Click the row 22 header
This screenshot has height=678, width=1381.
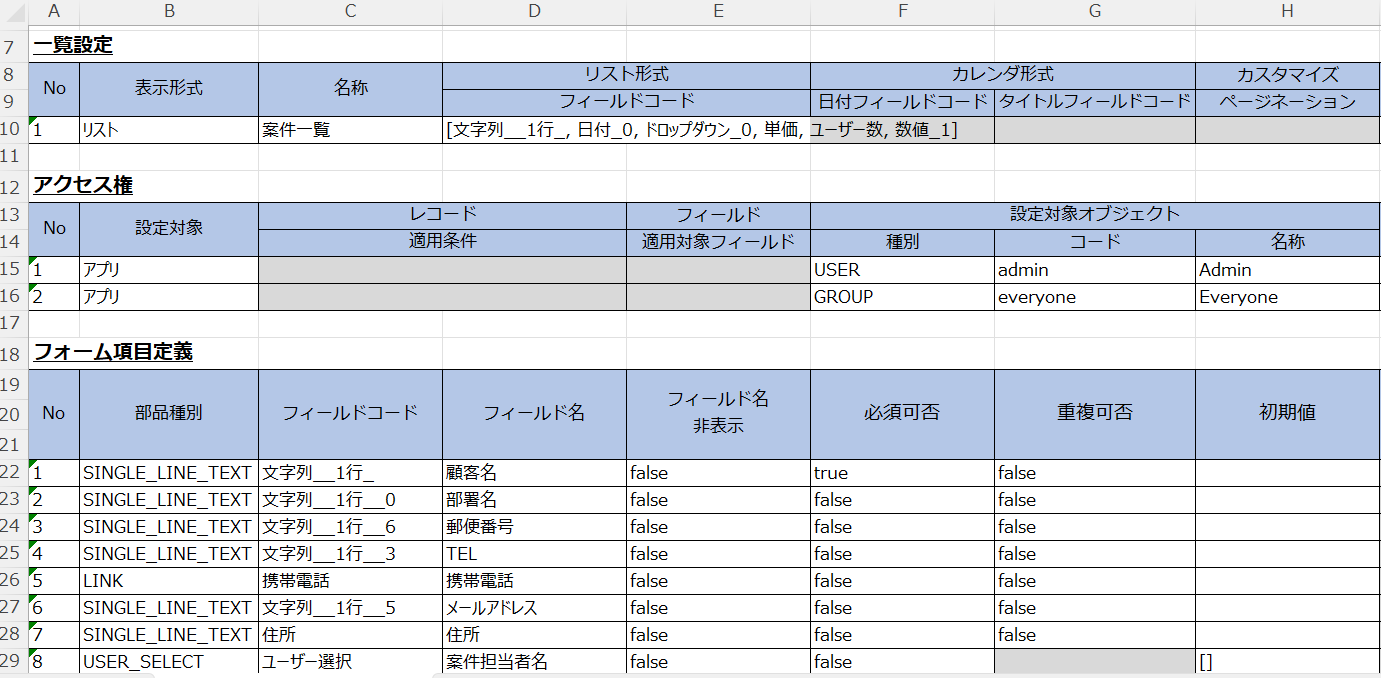[x=13, y=473]
